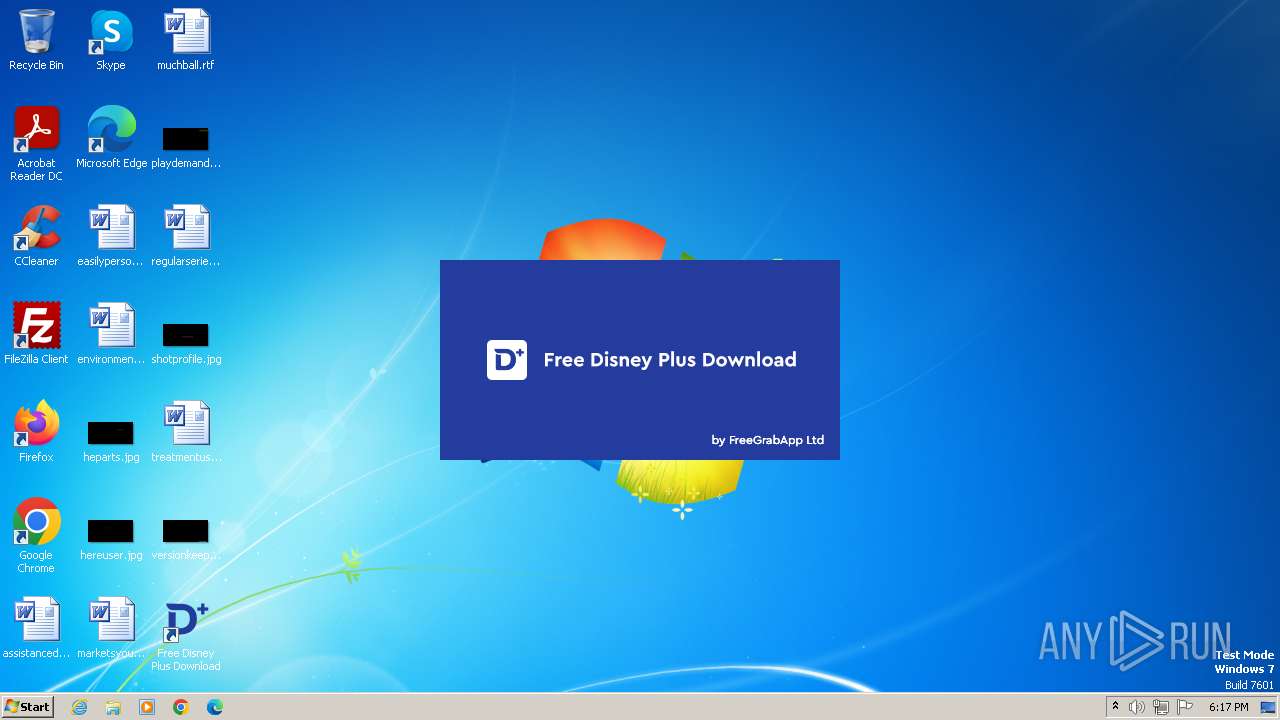The width and height of the screenshot is (1280, 720).
Task: Open Chrome from the taskbar
Action: (181, 707)
